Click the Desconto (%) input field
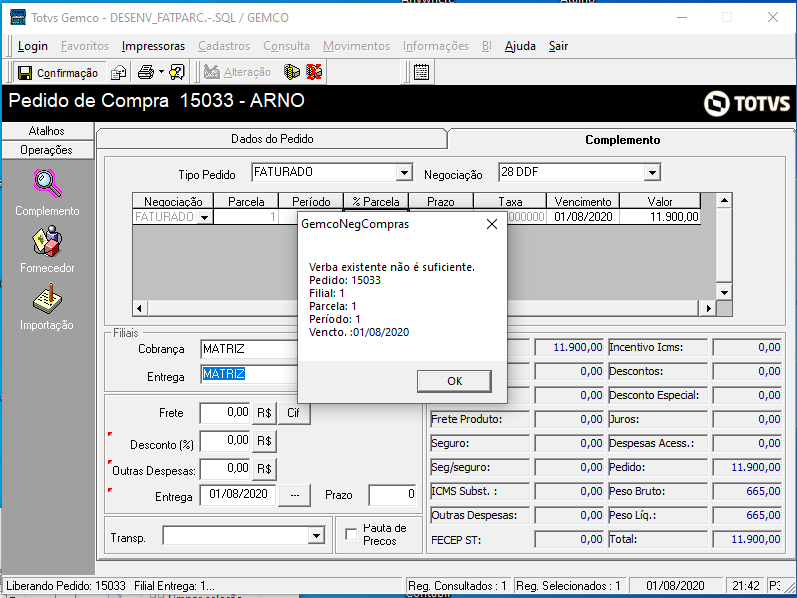797x598 pixels. (x=225, y=440)
